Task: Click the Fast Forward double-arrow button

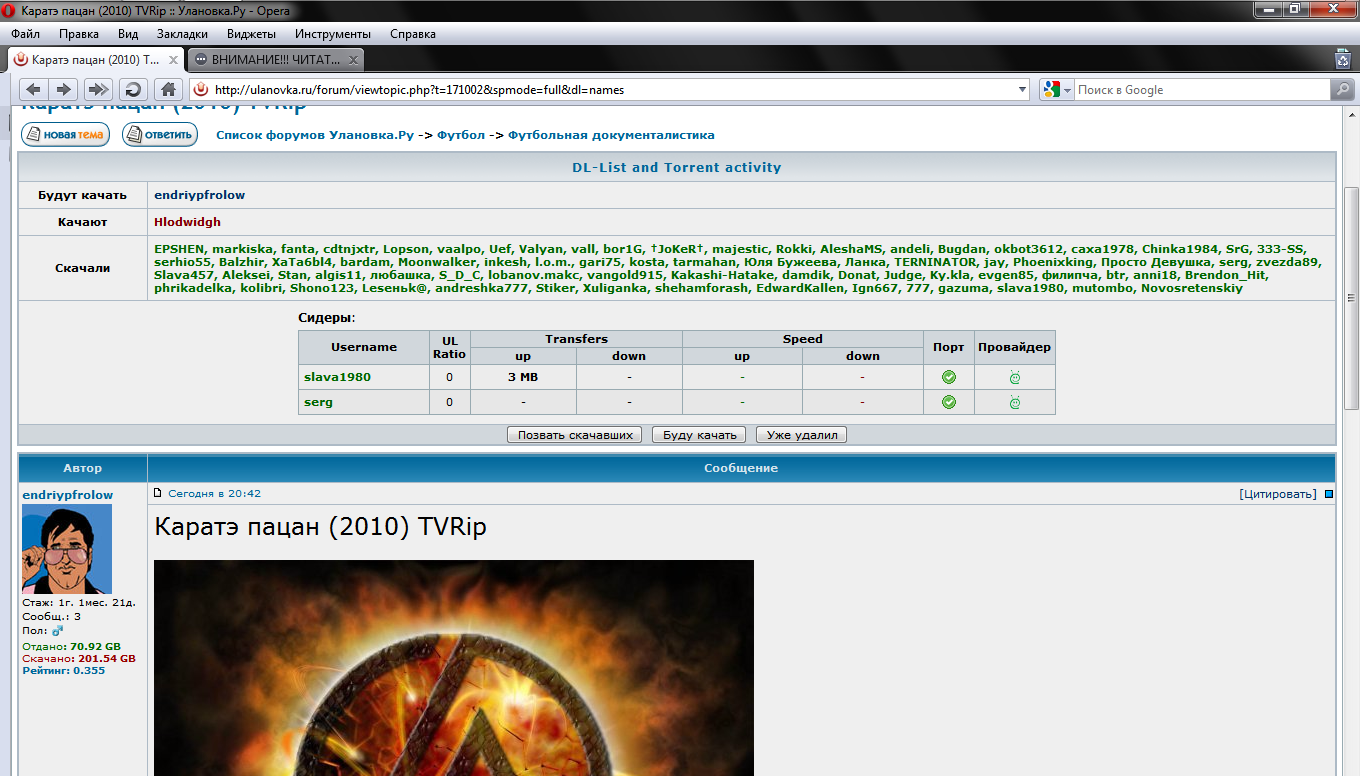Action: [97, 89]
